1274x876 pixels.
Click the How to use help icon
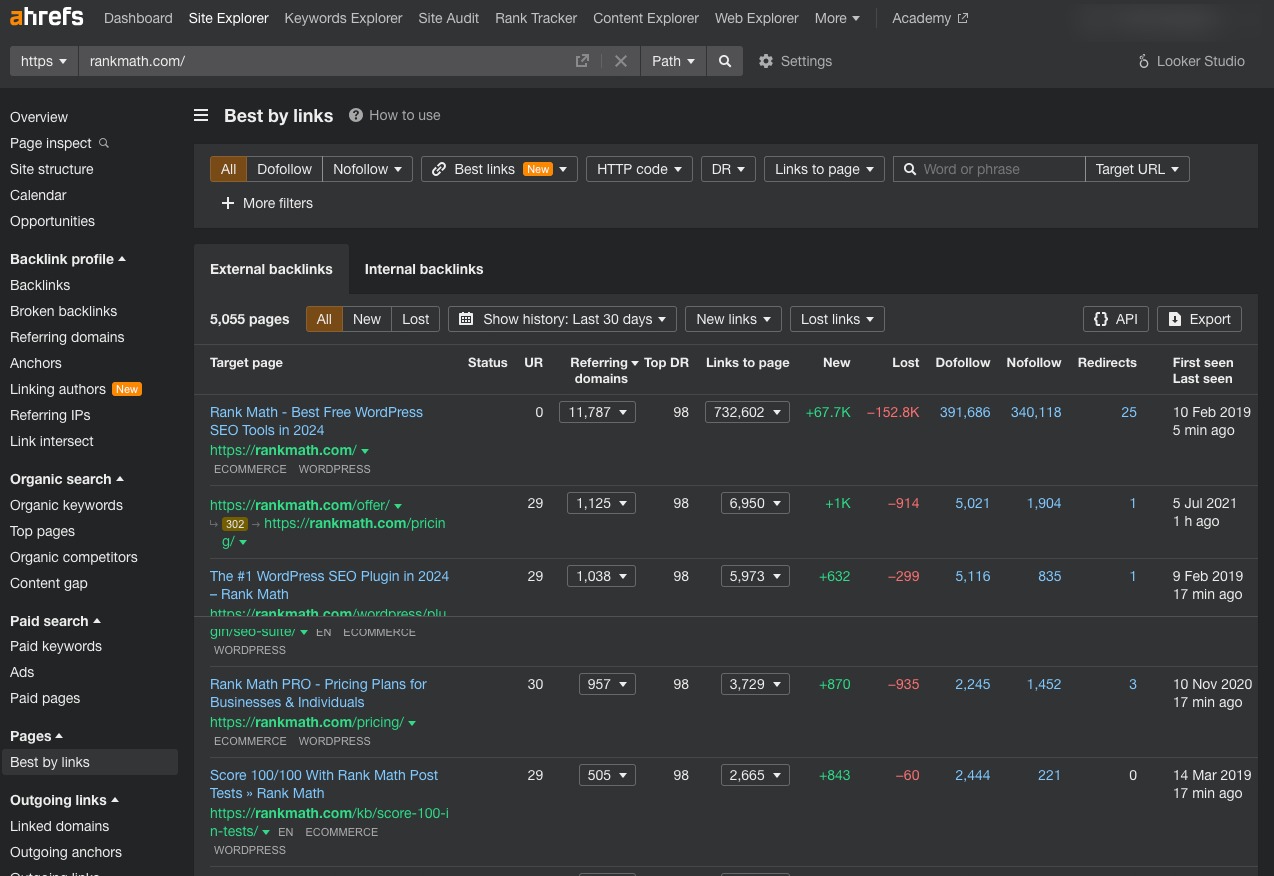(x=356, y=115)
